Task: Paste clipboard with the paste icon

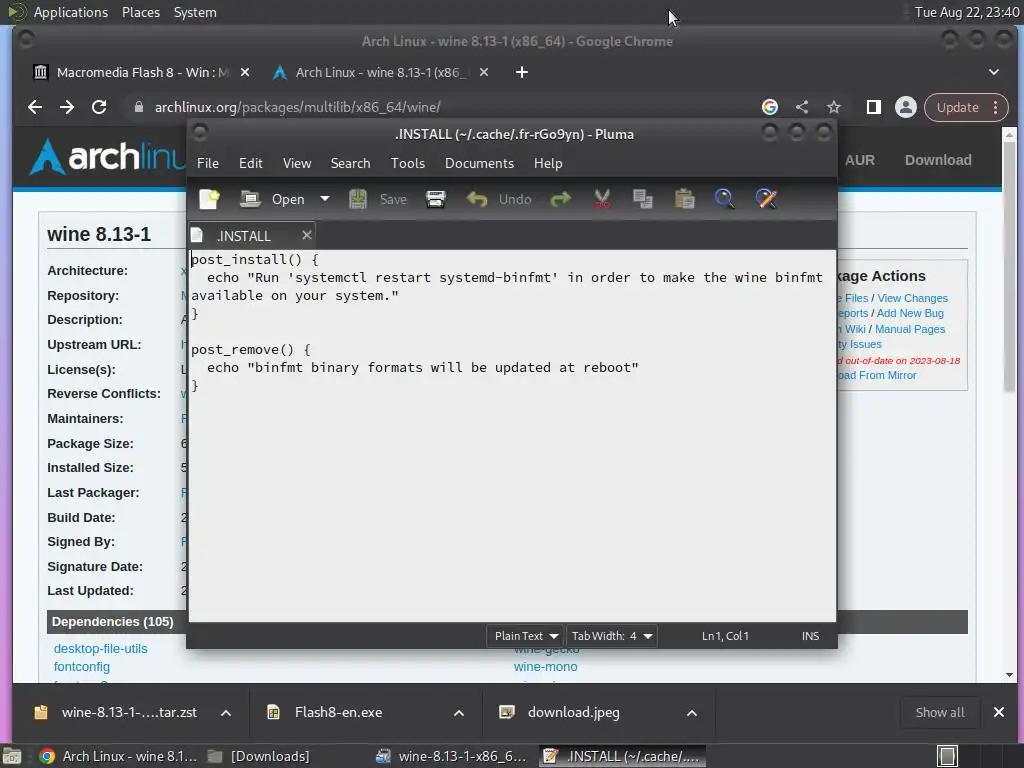Action: [x=684, y=199]
